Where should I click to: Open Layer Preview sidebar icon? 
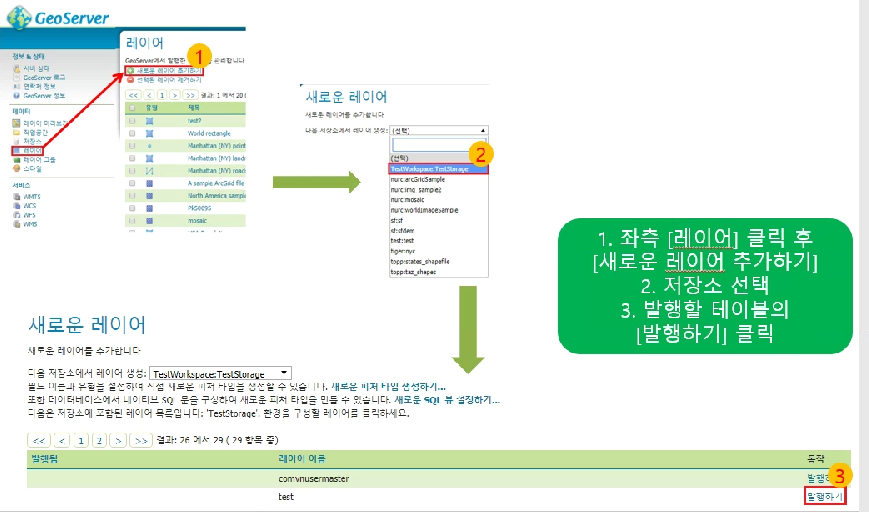click(16, 123)
